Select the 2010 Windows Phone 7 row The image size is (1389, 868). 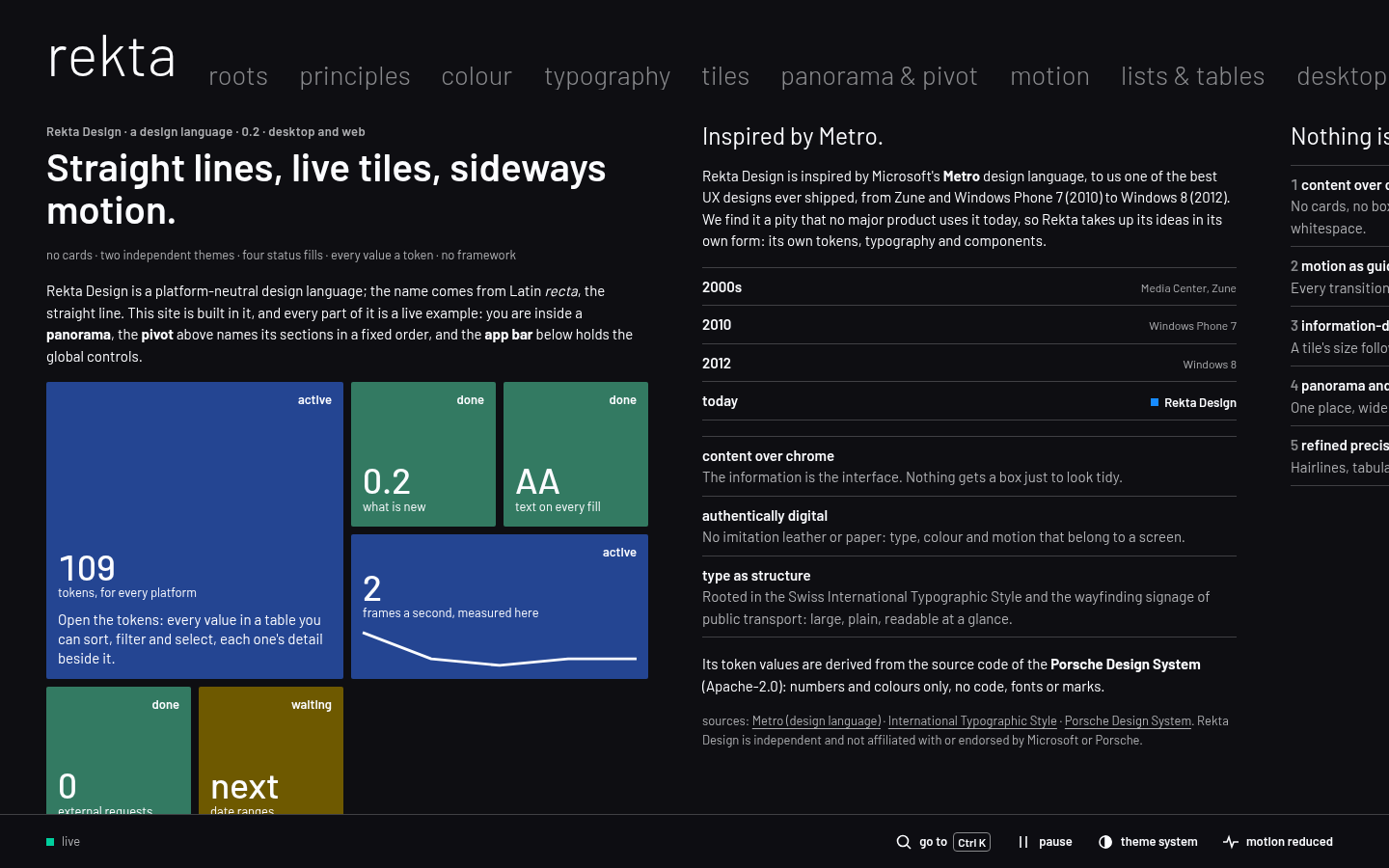point(969,325)
